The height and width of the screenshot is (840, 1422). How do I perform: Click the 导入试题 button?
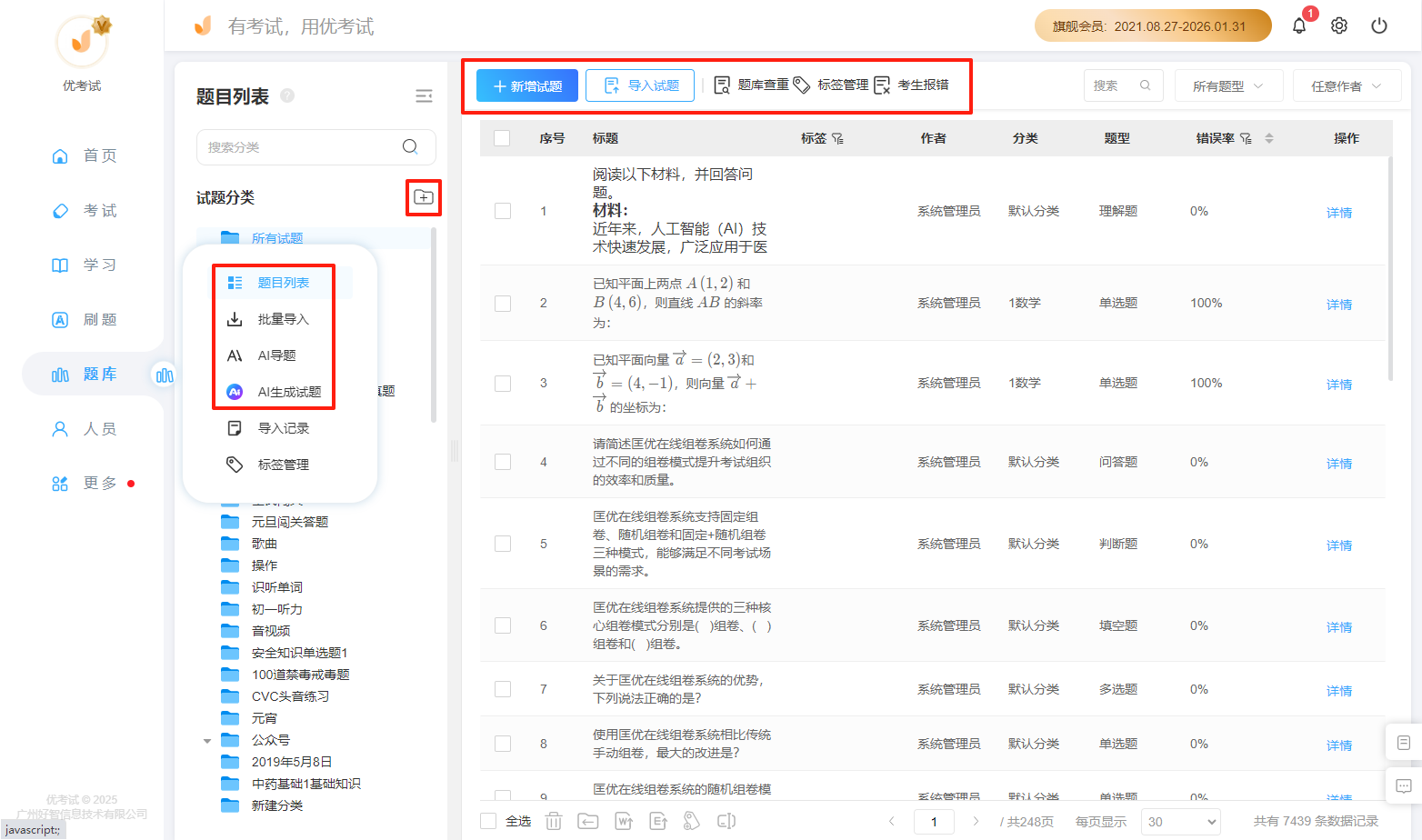tap(640, 85)
